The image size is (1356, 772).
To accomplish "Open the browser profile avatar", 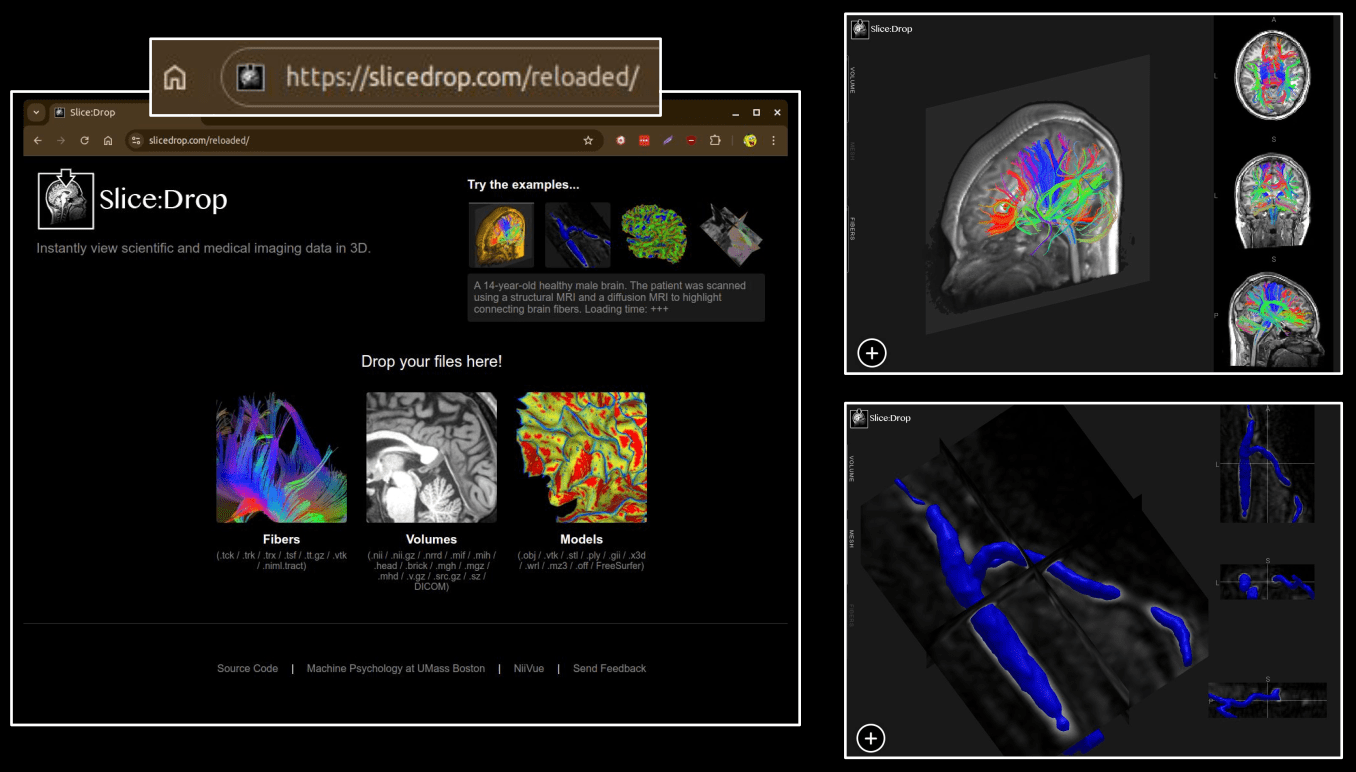I will pos(750,141).
